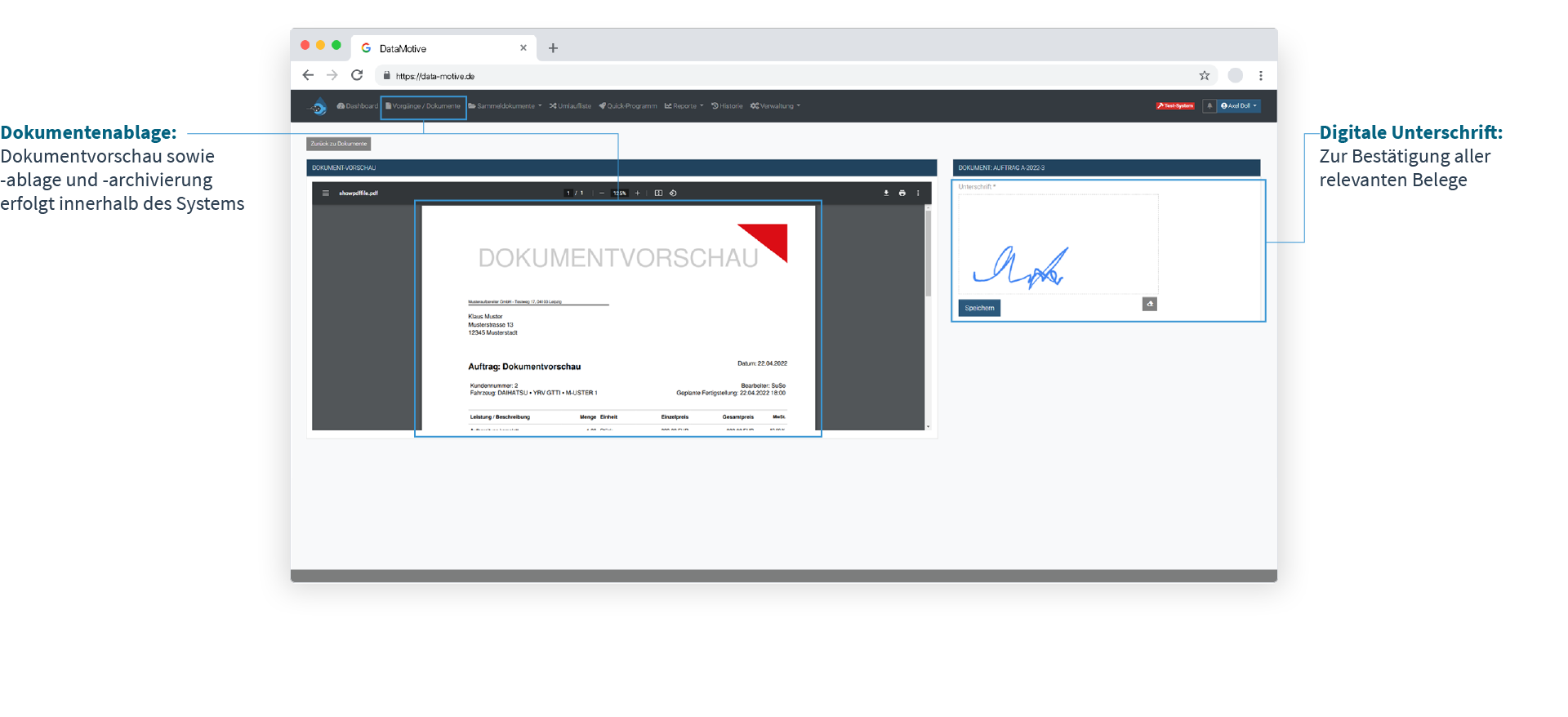Rotate the PDF with the rotate icon
Screen dimensions: 1568x717
[673, 194]
